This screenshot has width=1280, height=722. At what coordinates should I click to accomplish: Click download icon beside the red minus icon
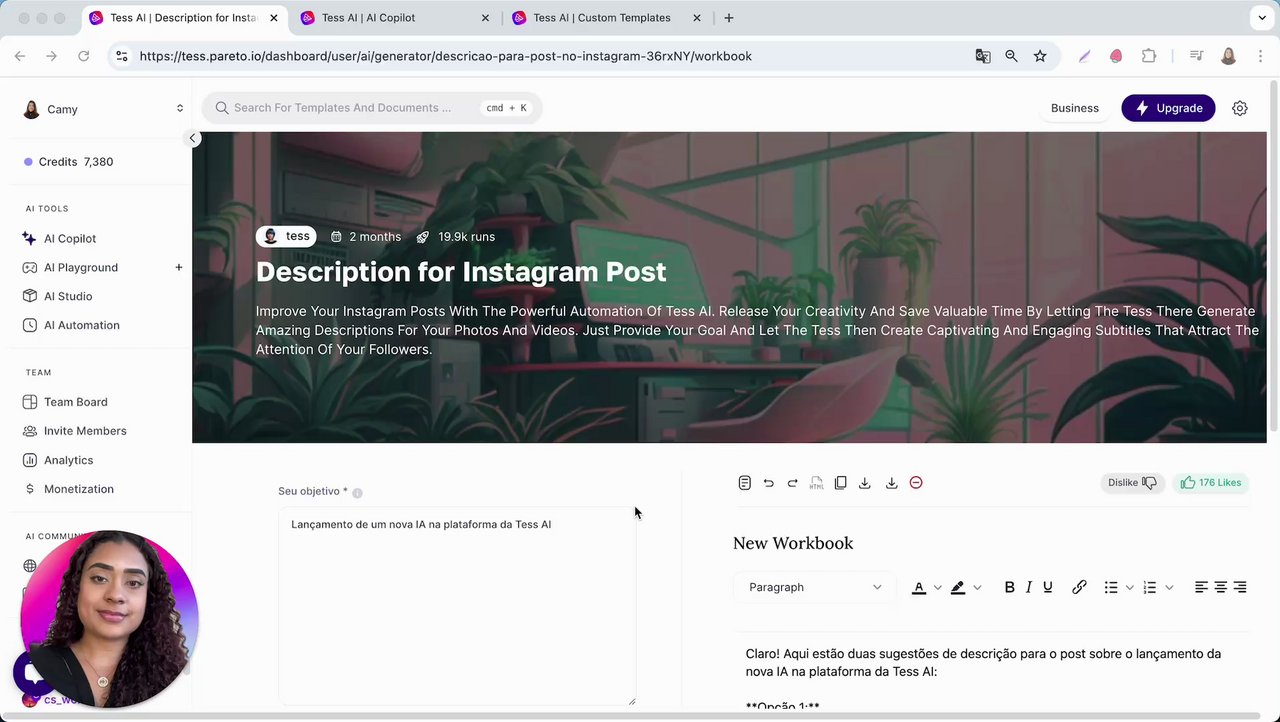[x=891, y=483]
